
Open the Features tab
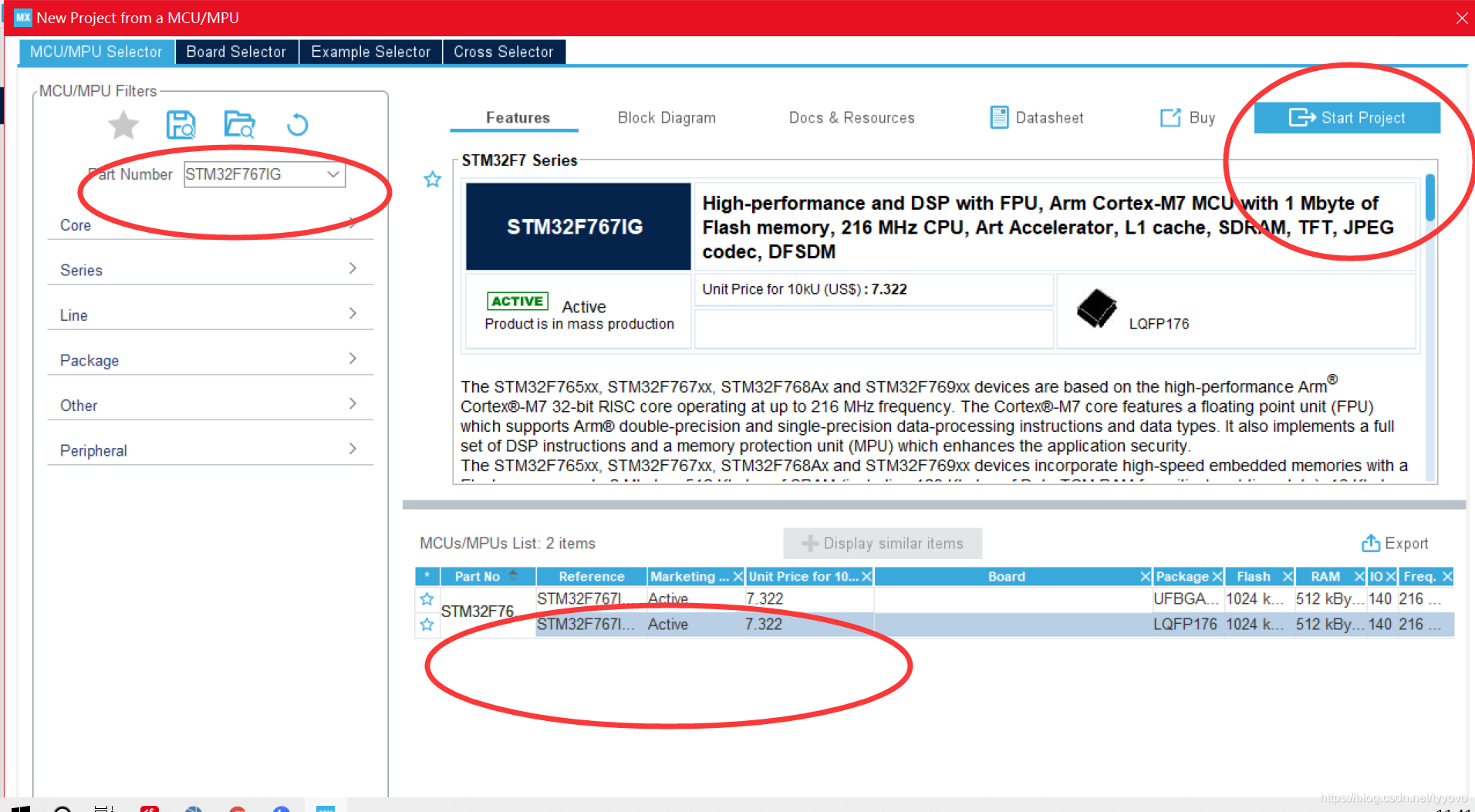pyautogui.click(x=518, y=118)
